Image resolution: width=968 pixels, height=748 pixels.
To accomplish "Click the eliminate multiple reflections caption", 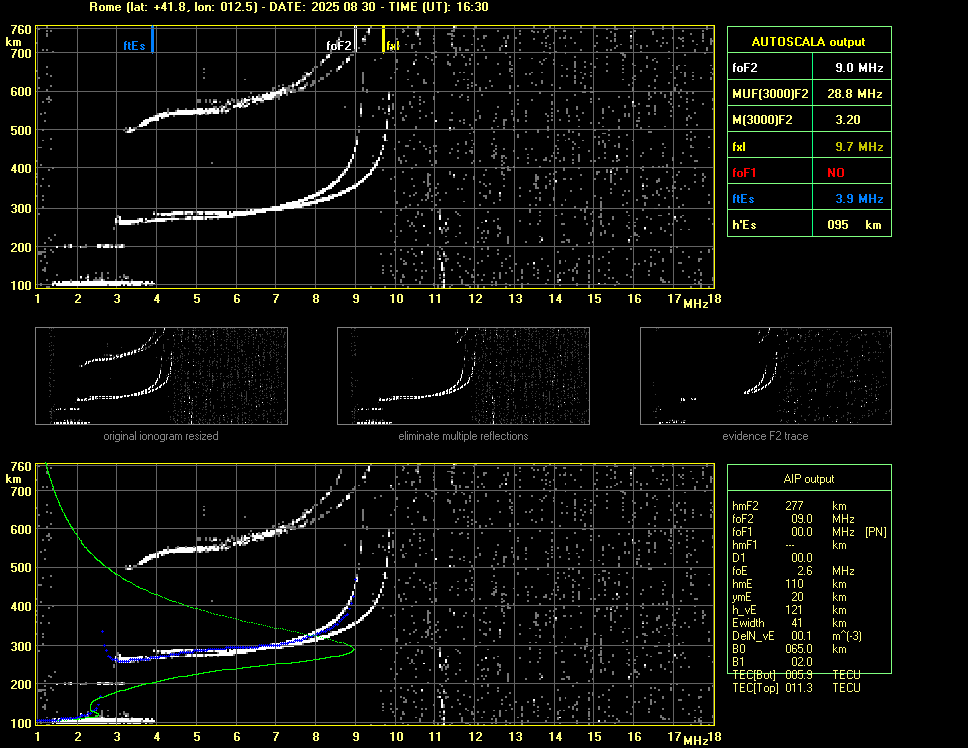I will point(463,436).
